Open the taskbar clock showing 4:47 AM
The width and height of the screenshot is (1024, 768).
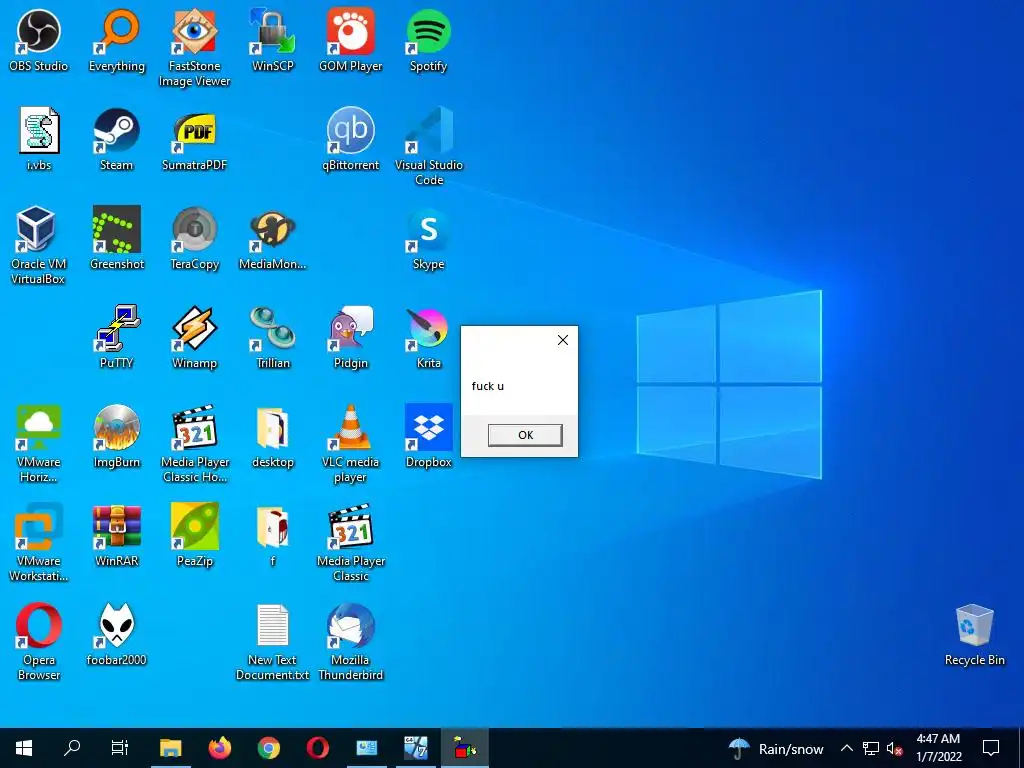[x=938, y=748]
